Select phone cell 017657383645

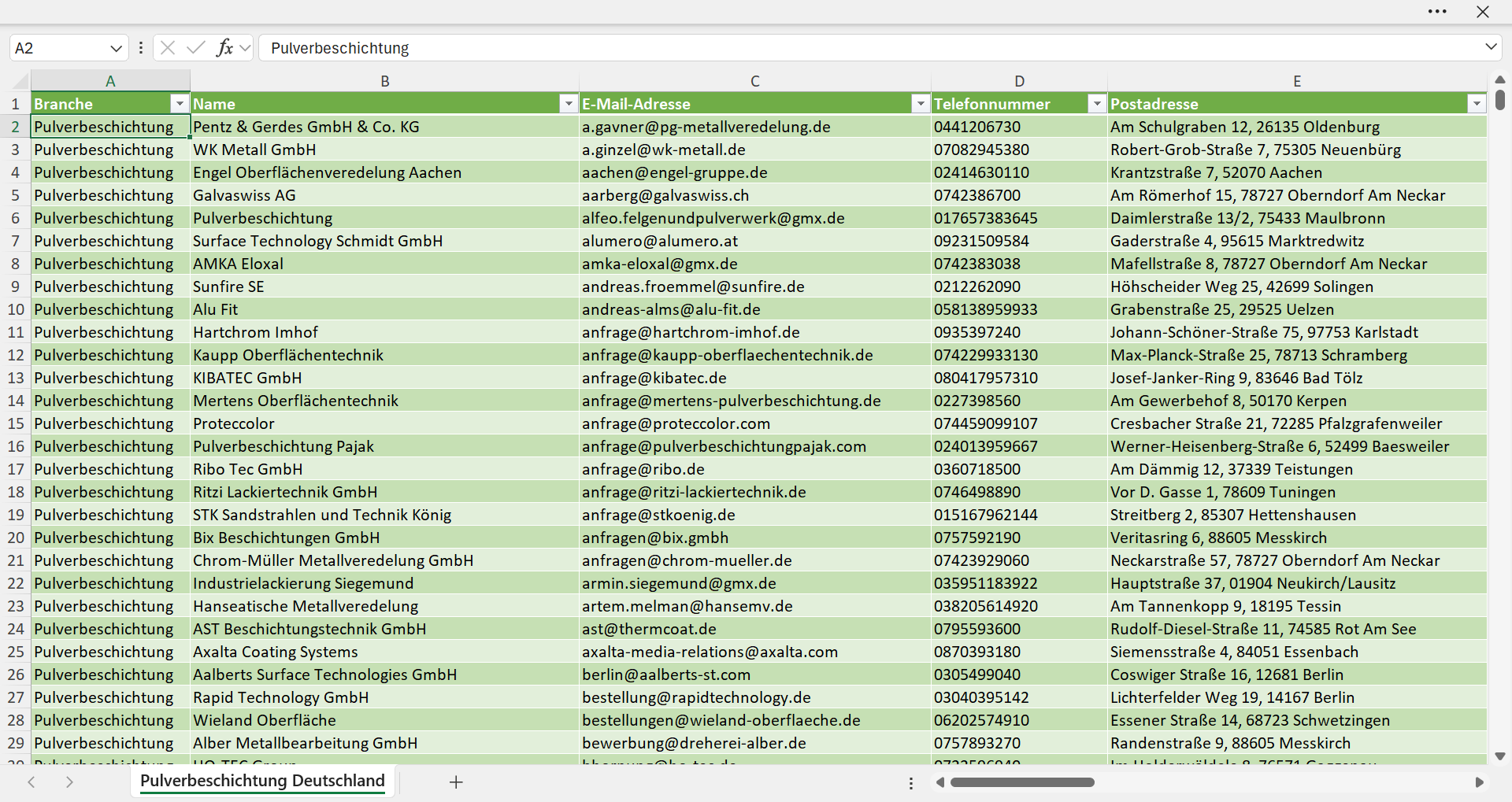tap(1019, 218)
